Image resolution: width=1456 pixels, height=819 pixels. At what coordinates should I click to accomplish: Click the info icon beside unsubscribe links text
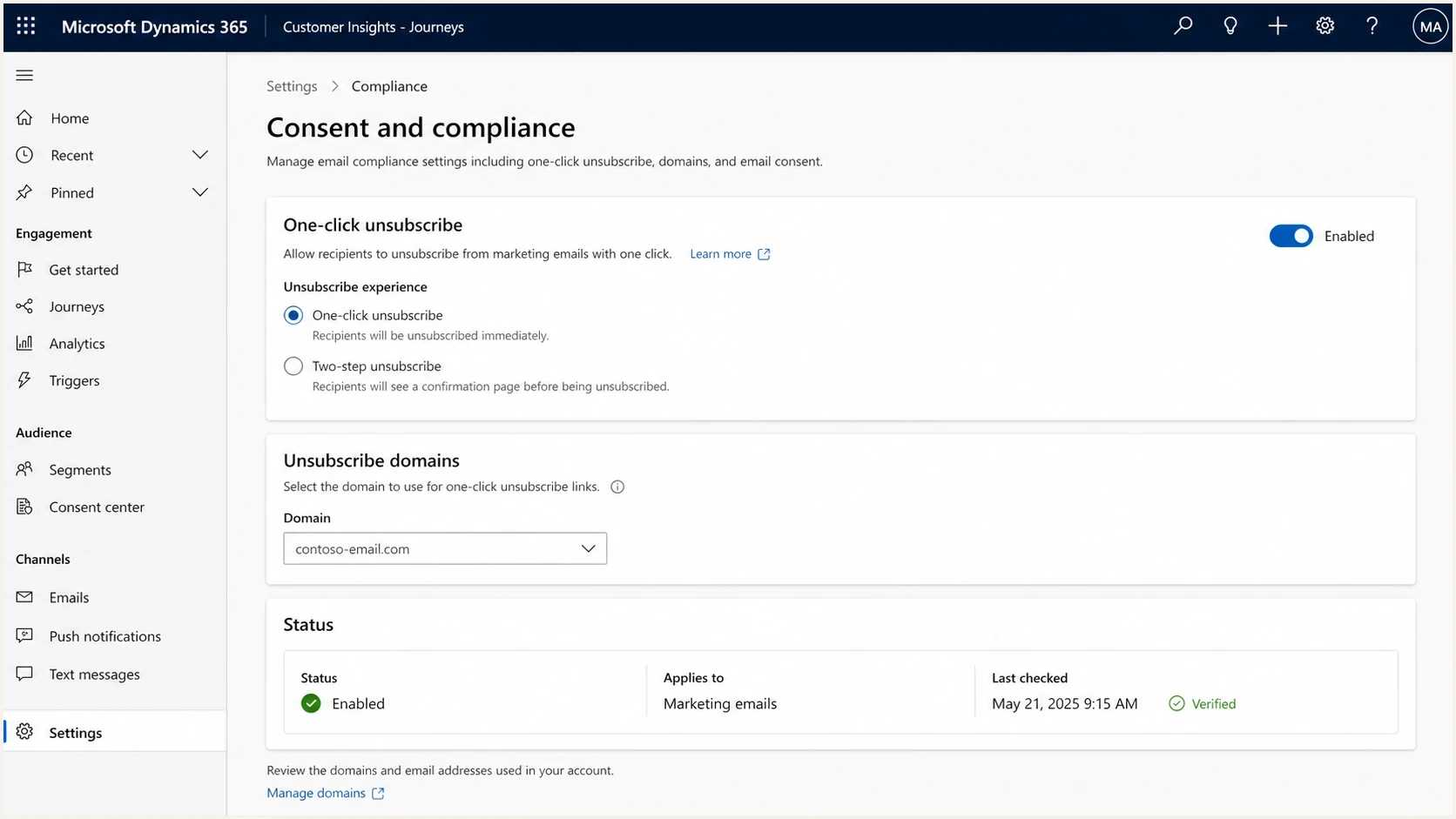[x=617, y=487]
